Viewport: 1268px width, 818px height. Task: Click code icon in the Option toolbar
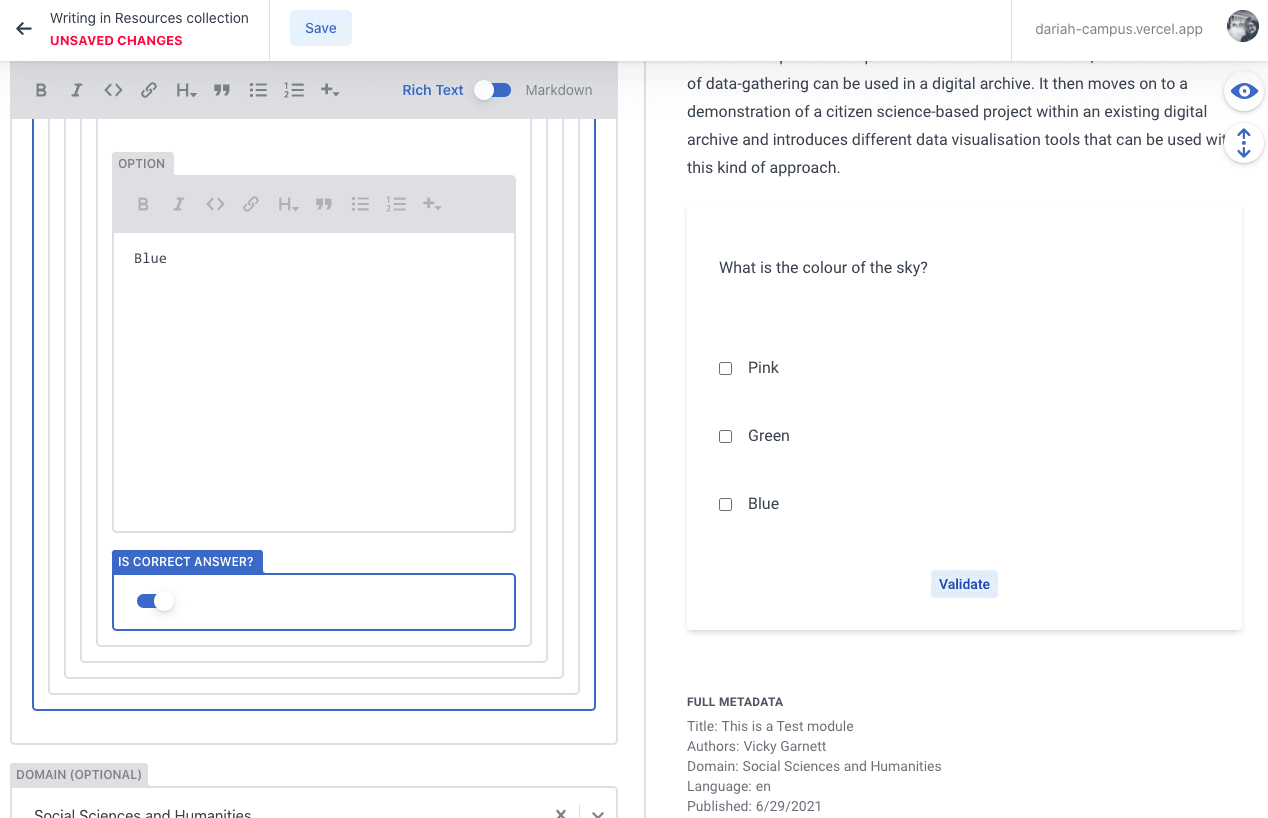coord(215,204)
